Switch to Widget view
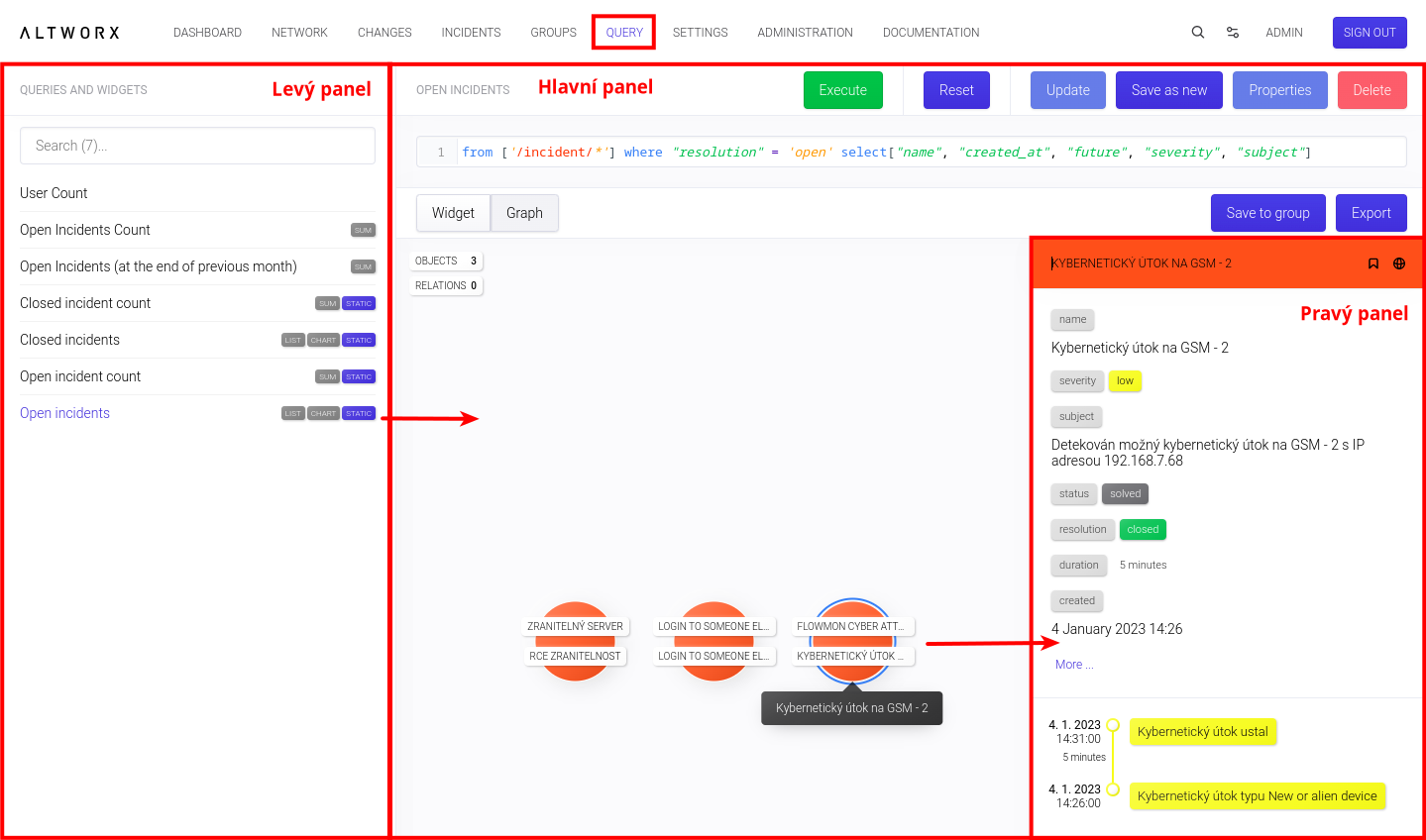Image resolution: width=1426 pixels, height=840 pixels. tap(453, 213)
